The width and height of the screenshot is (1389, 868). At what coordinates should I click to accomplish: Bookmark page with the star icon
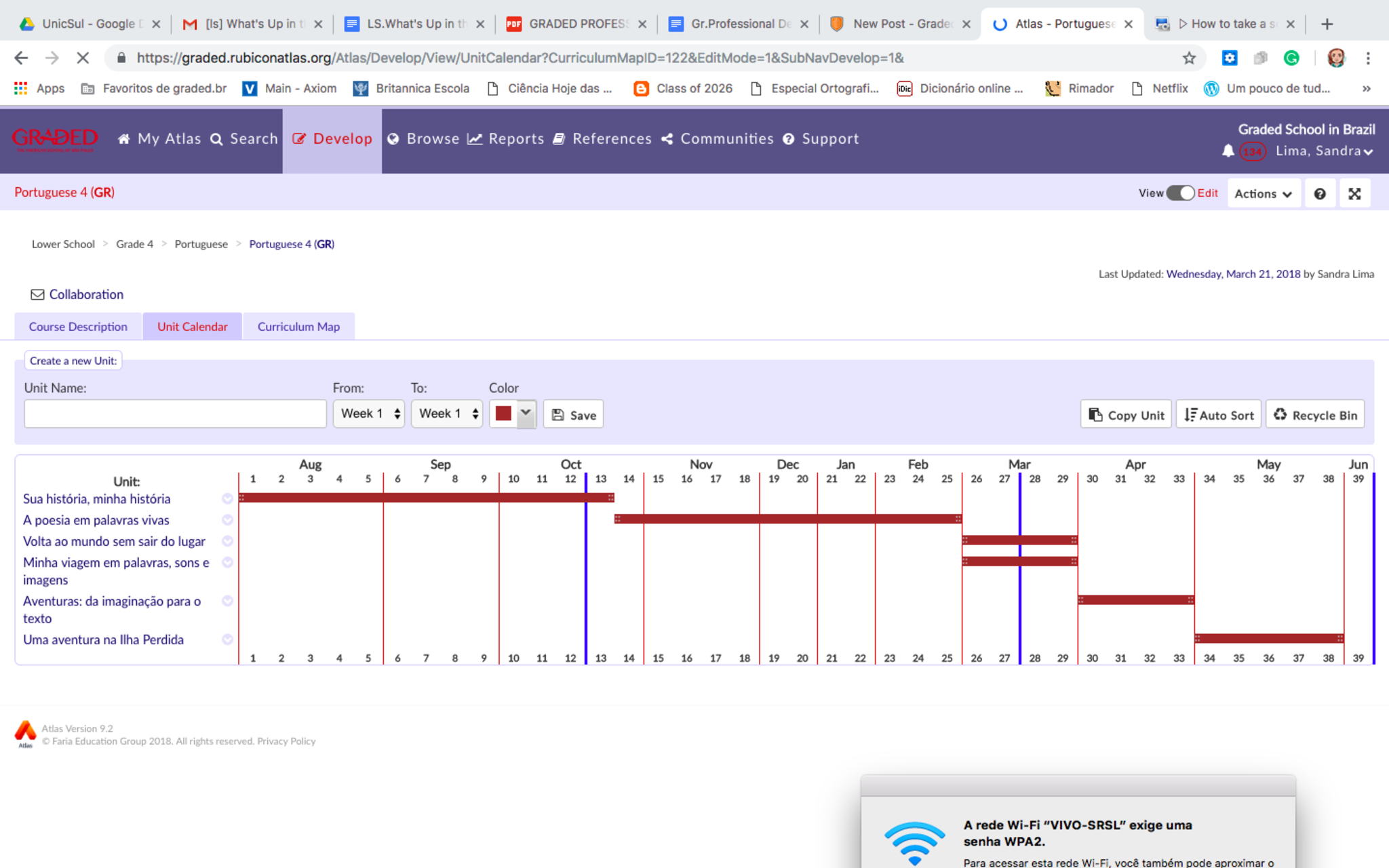1188,58
